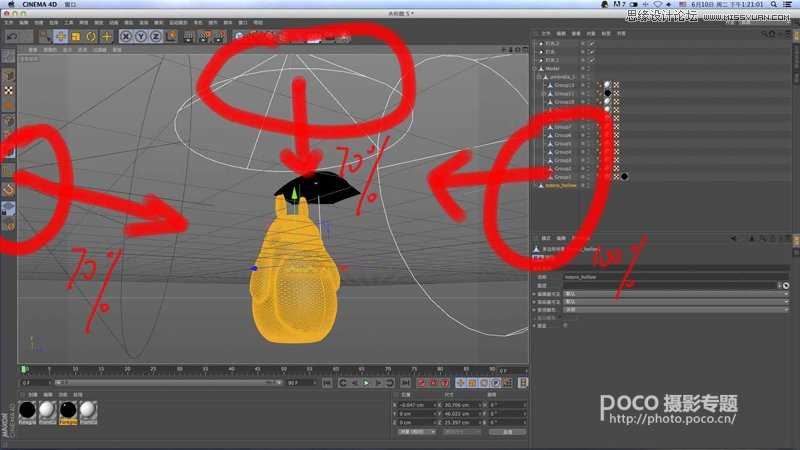Step to the next frame
This screenshot has height=450, width=800.
coord(379,383)
